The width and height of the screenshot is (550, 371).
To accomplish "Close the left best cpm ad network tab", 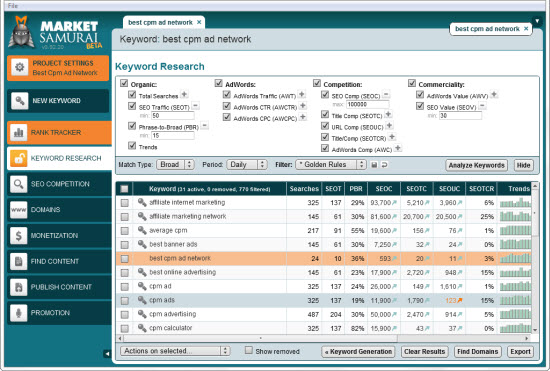I will tap(199, 22).
